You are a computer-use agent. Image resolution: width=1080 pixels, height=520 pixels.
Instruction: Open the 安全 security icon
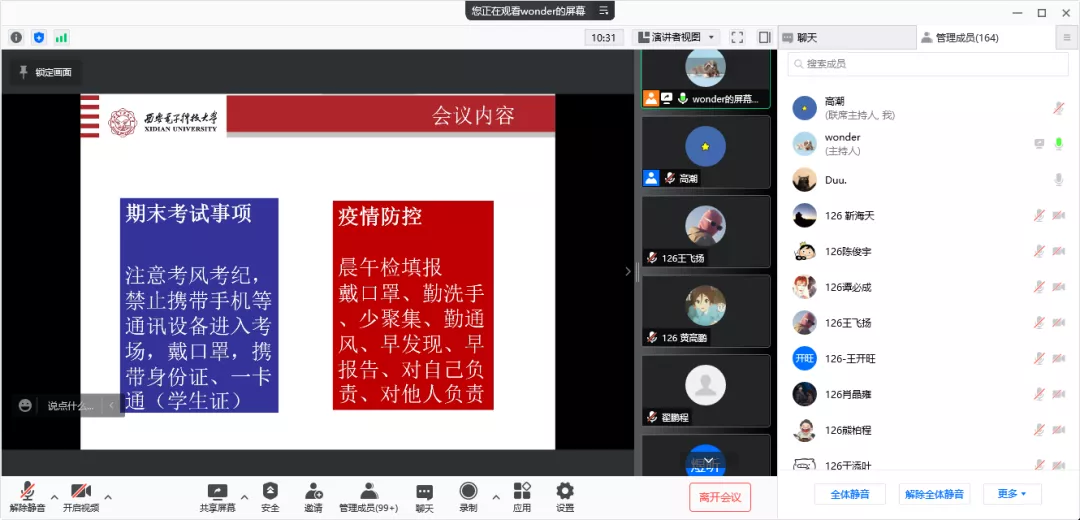point(270,491)
